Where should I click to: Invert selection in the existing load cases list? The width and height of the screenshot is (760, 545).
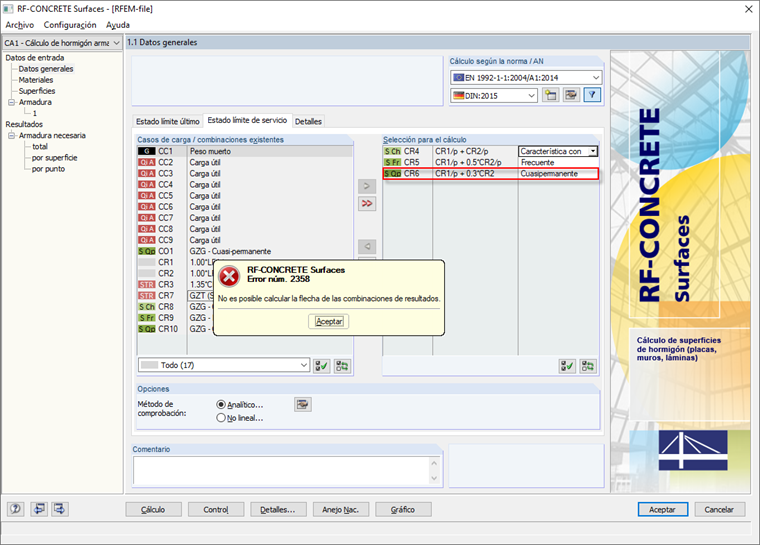click(x=342, y=366)
